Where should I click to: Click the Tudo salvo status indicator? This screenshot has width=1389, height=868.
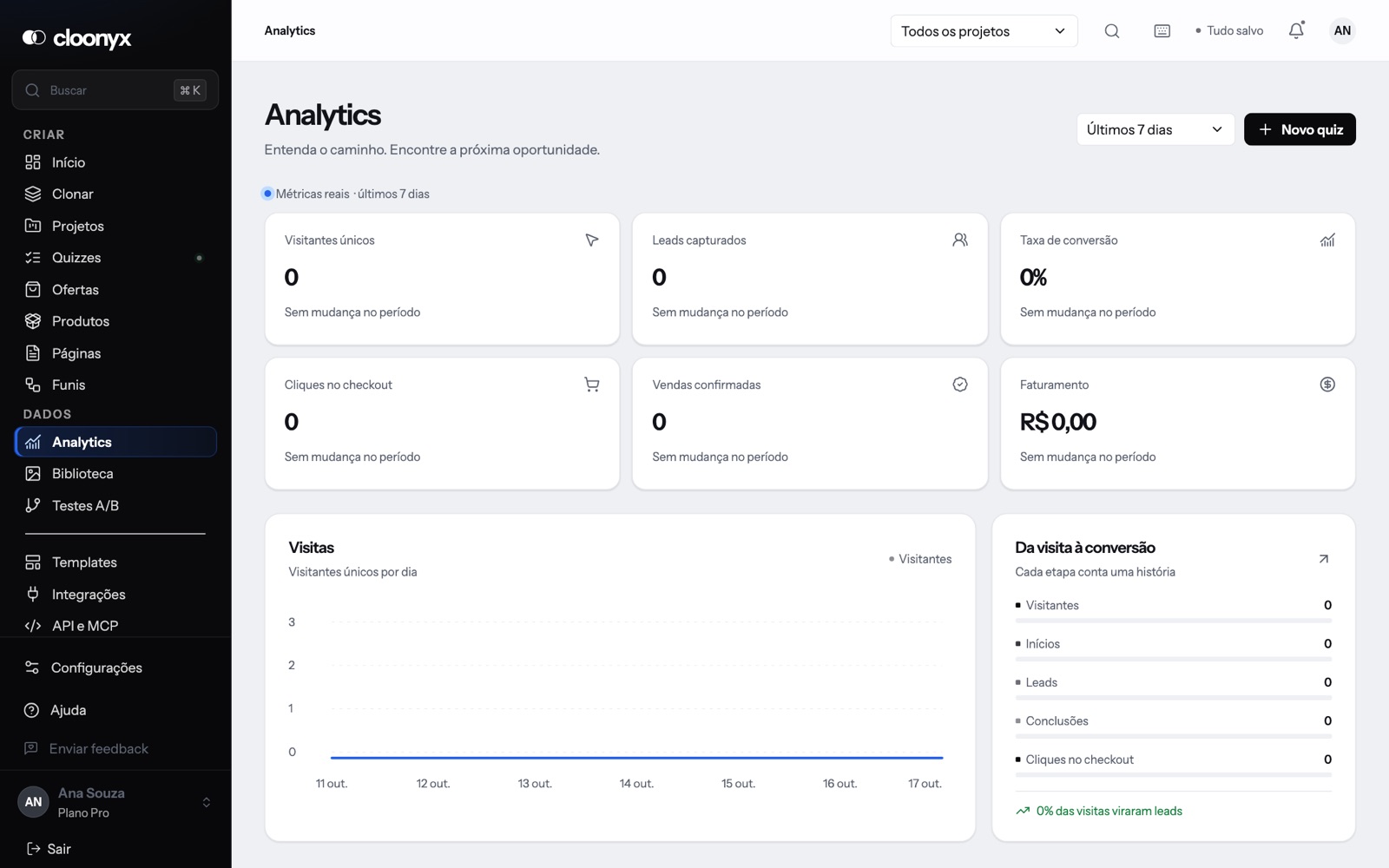tap(1229, 30)
